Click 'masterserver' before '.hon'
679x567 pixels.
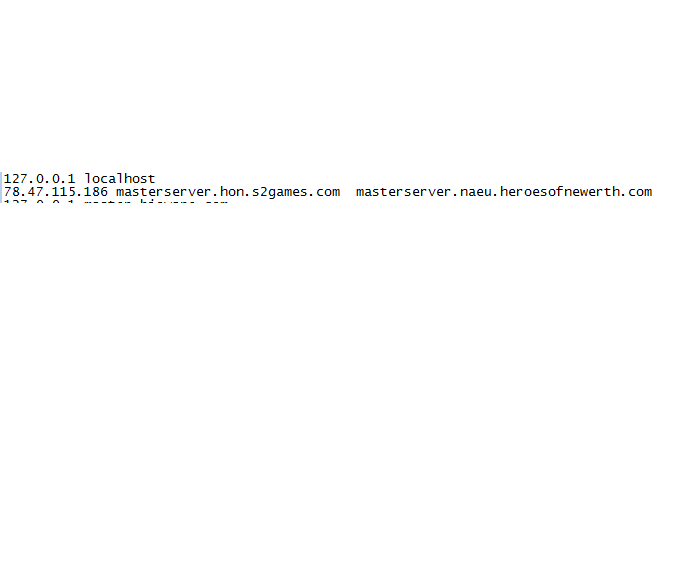[x=164, y=191]
